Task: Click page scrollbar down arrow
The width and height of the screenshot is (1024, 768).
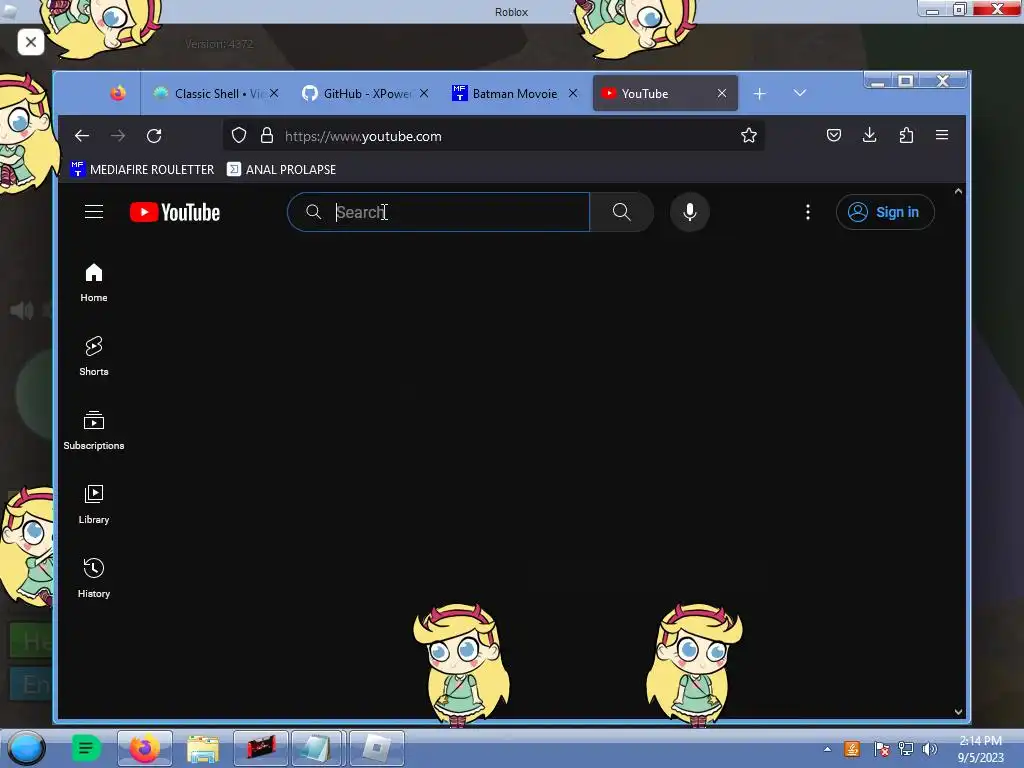Action: coord(958,712)
